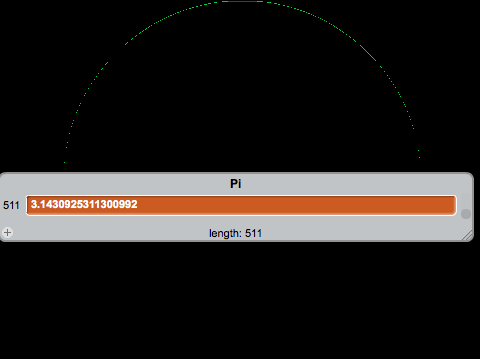Screen dimensions: 480x360
Task: Click the plus icon to add list item
Action: pos(7,232)
